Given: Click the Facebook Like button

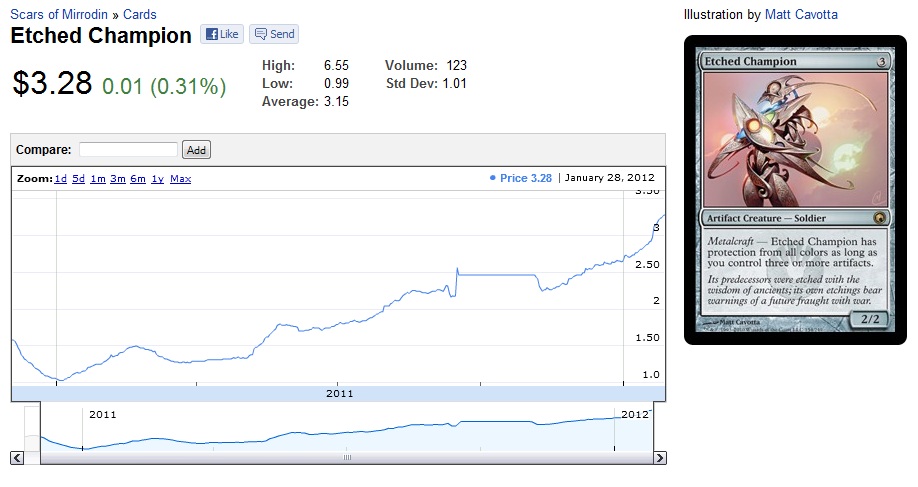Looking at the screenshot, I should (221, 34).
